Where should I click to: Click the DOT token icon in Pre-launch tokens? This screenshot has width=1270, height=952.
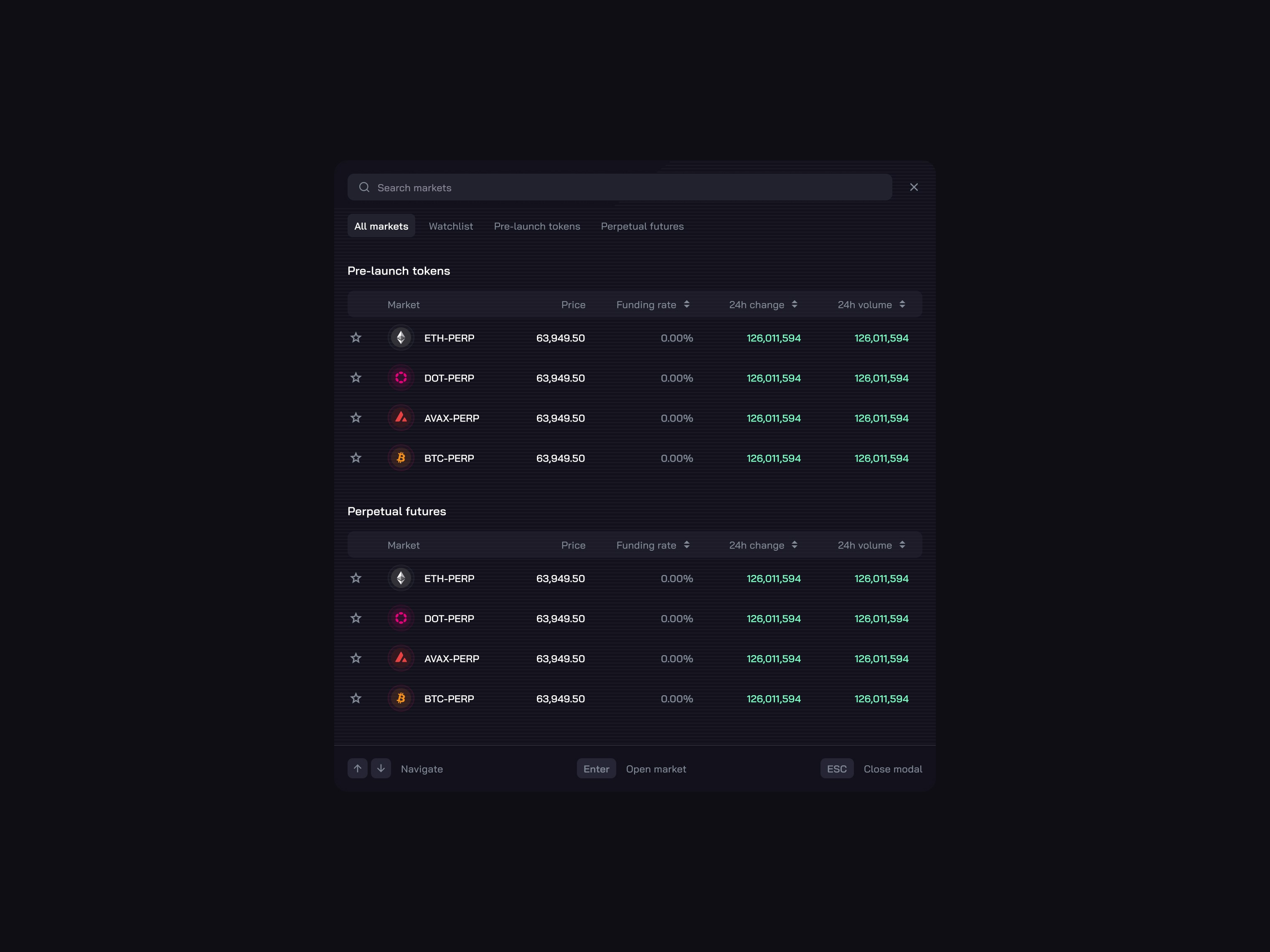pyautogui.click(x=401, y=377)
